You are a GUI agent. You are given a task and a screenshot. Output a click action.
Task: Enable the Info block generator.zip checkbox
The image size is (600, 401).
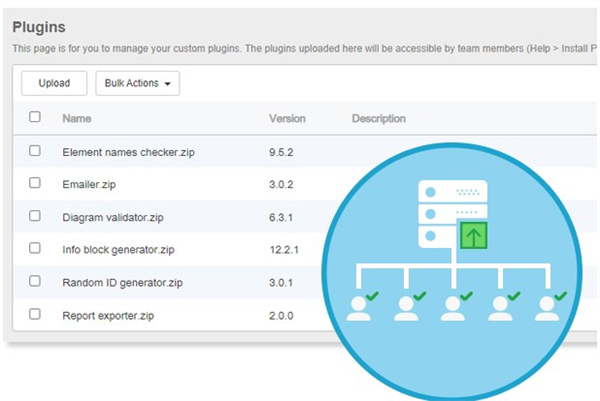coord(35,248)
